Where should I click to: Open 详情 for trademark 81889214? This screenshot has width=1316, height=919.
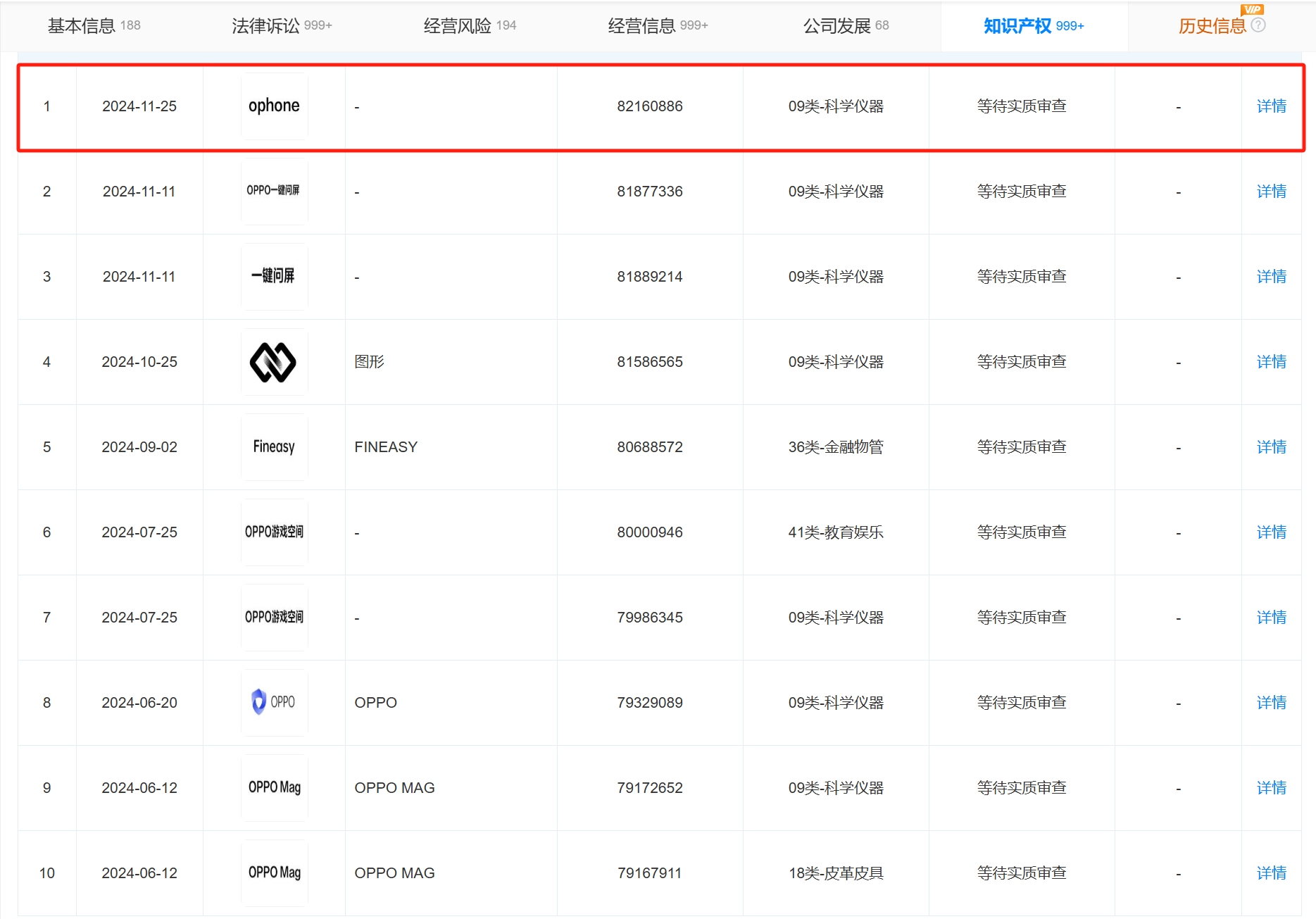tap(1271, 277)
